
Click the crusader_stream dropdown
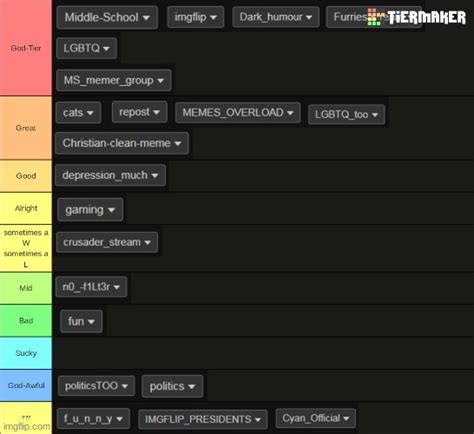tap(107, 242)
